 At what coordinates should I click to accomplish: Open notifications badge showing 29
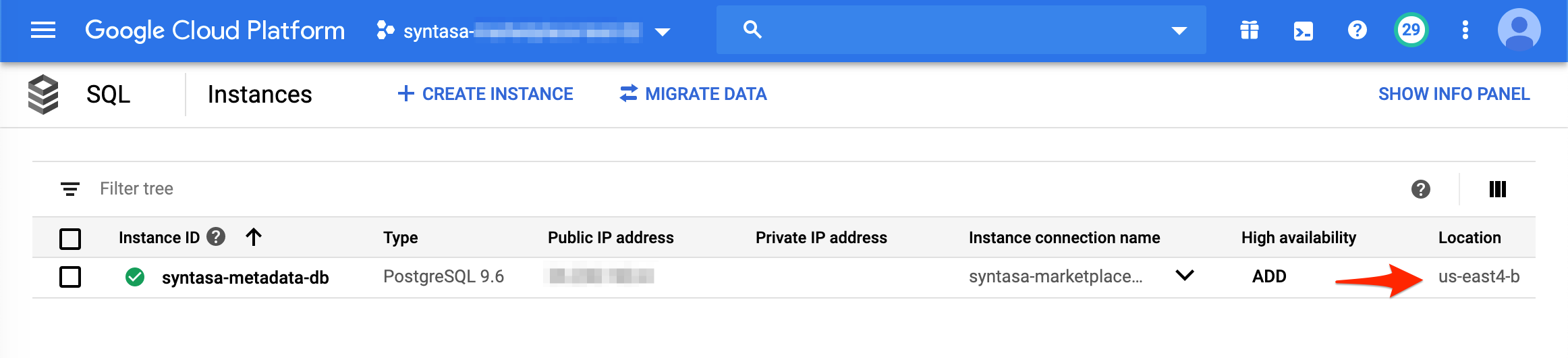pyautogui.click(x=1411, y=30)
